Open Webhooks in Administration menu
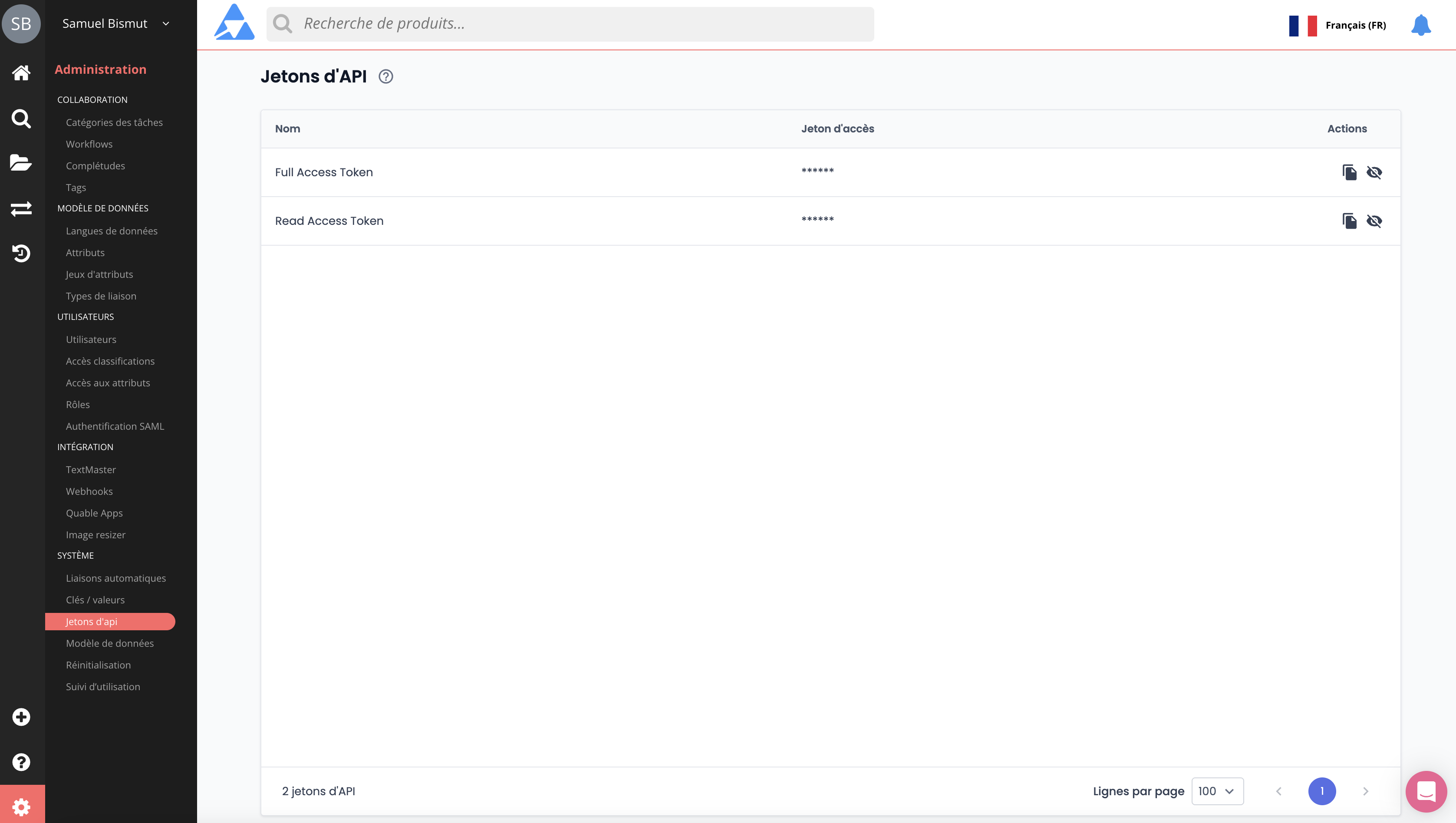Screen dimensions: 1456x823 pos(89,491)
